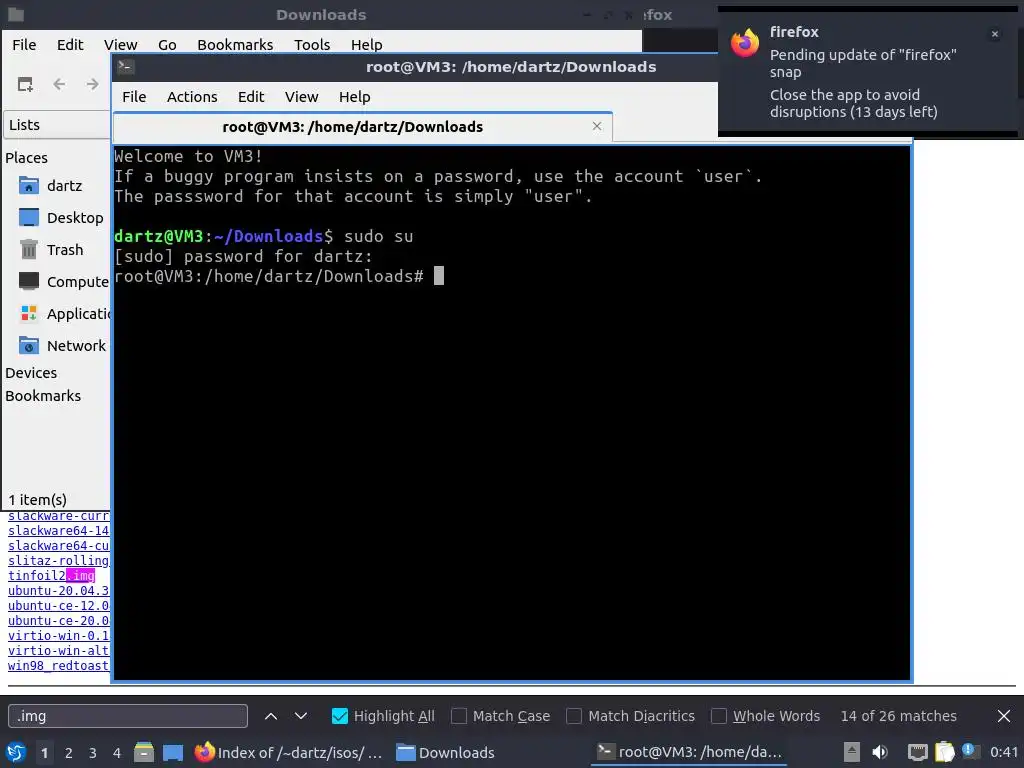This screenshot has width=1024, height=768.
Task: Click the Bookmarks section header in sidebar
Action: point(43,396)
